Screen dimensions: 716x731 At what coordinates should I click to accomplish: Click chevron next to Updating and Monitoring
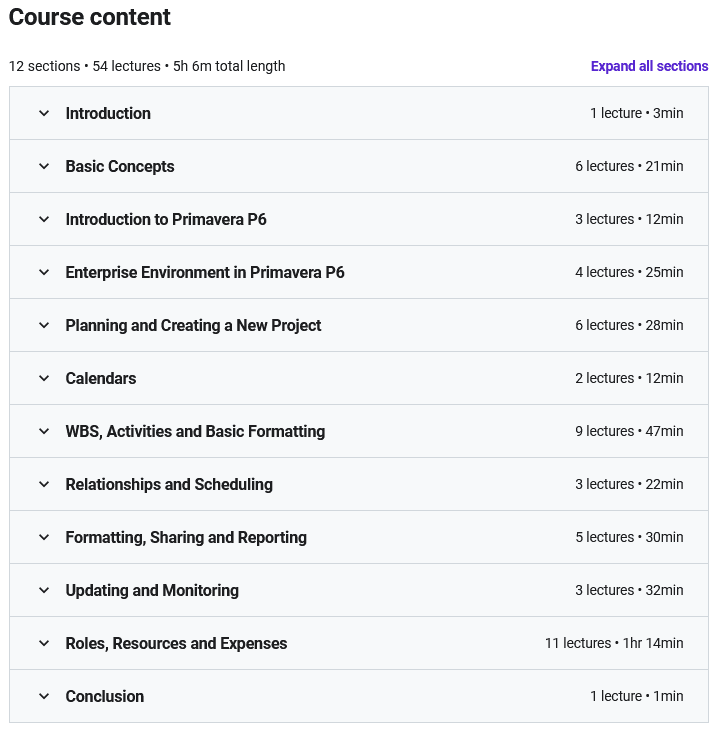coord(44,590)
